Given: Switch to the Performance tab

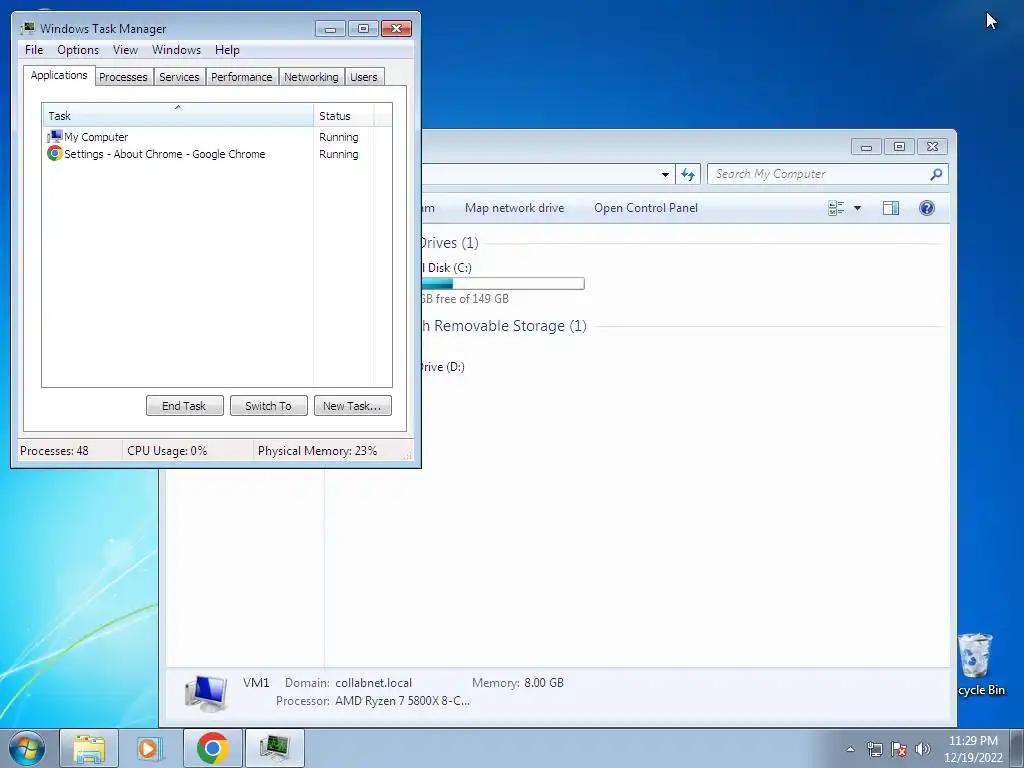Looking at the screenshot, I should (241, 77).
